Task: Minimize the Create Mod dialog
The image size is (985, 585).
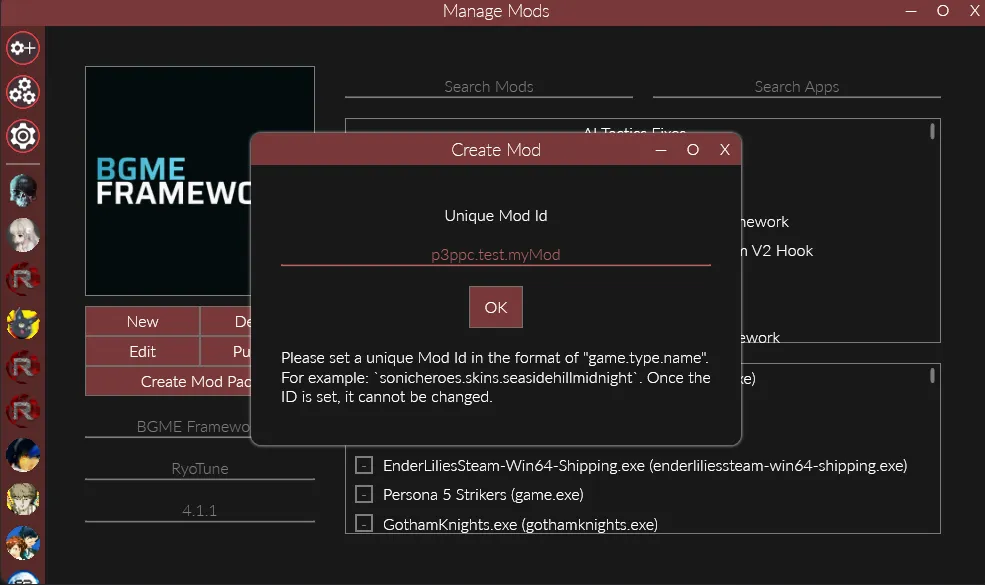Action: [661, 150]
